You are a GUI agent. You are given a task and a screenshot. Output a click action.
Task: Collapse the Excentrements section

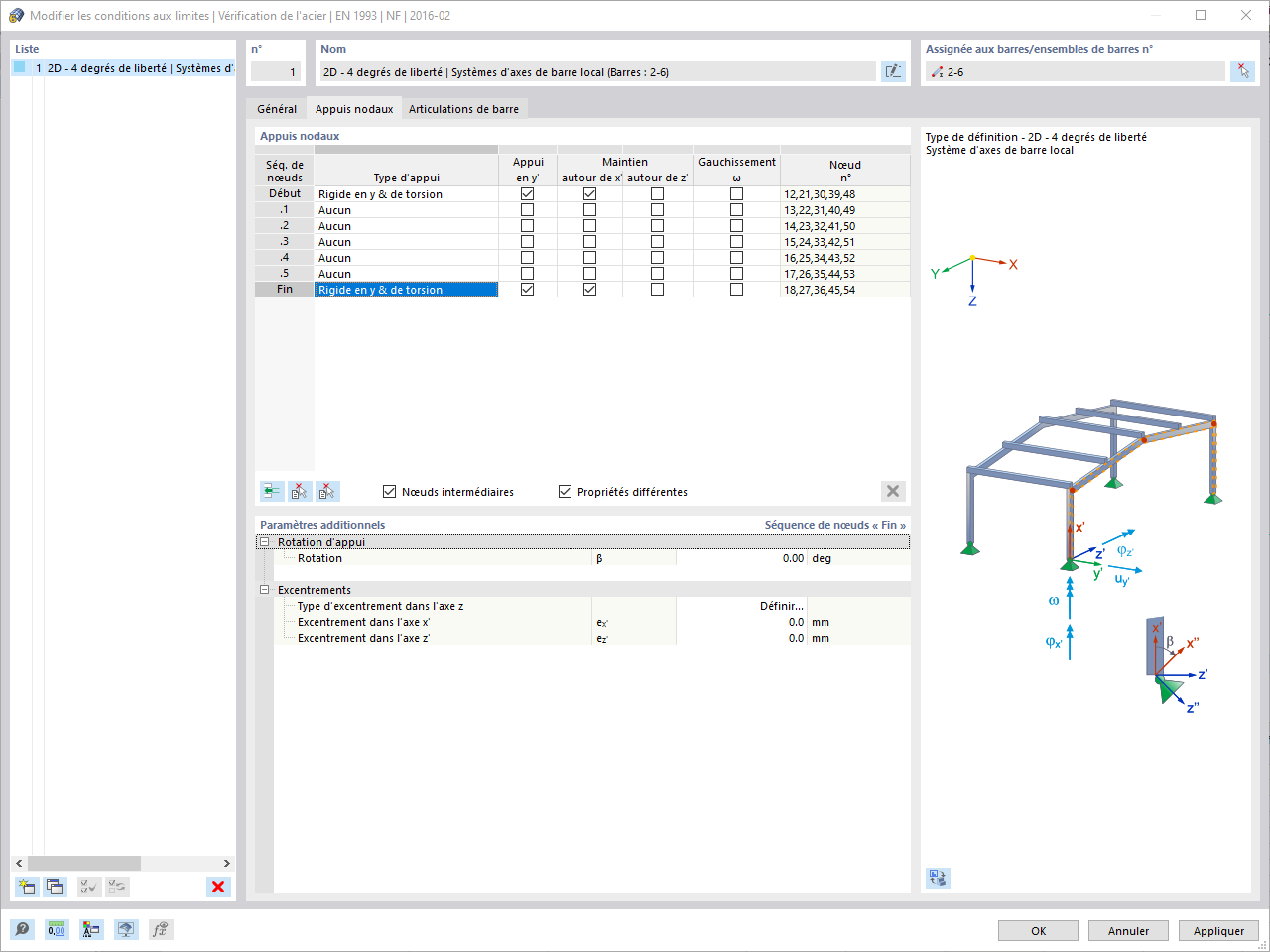[265, 590]
